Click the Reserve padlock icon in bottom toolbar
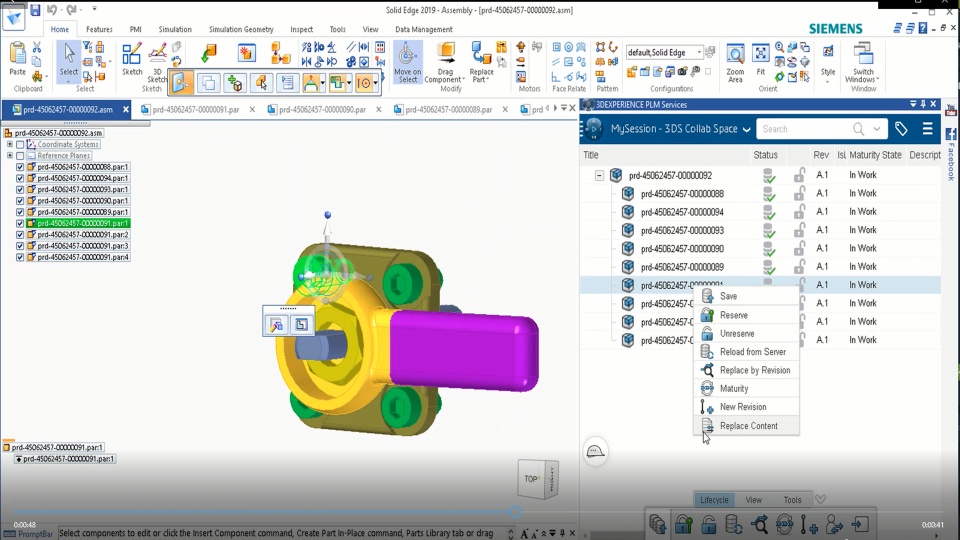 [x=683, y=525]
